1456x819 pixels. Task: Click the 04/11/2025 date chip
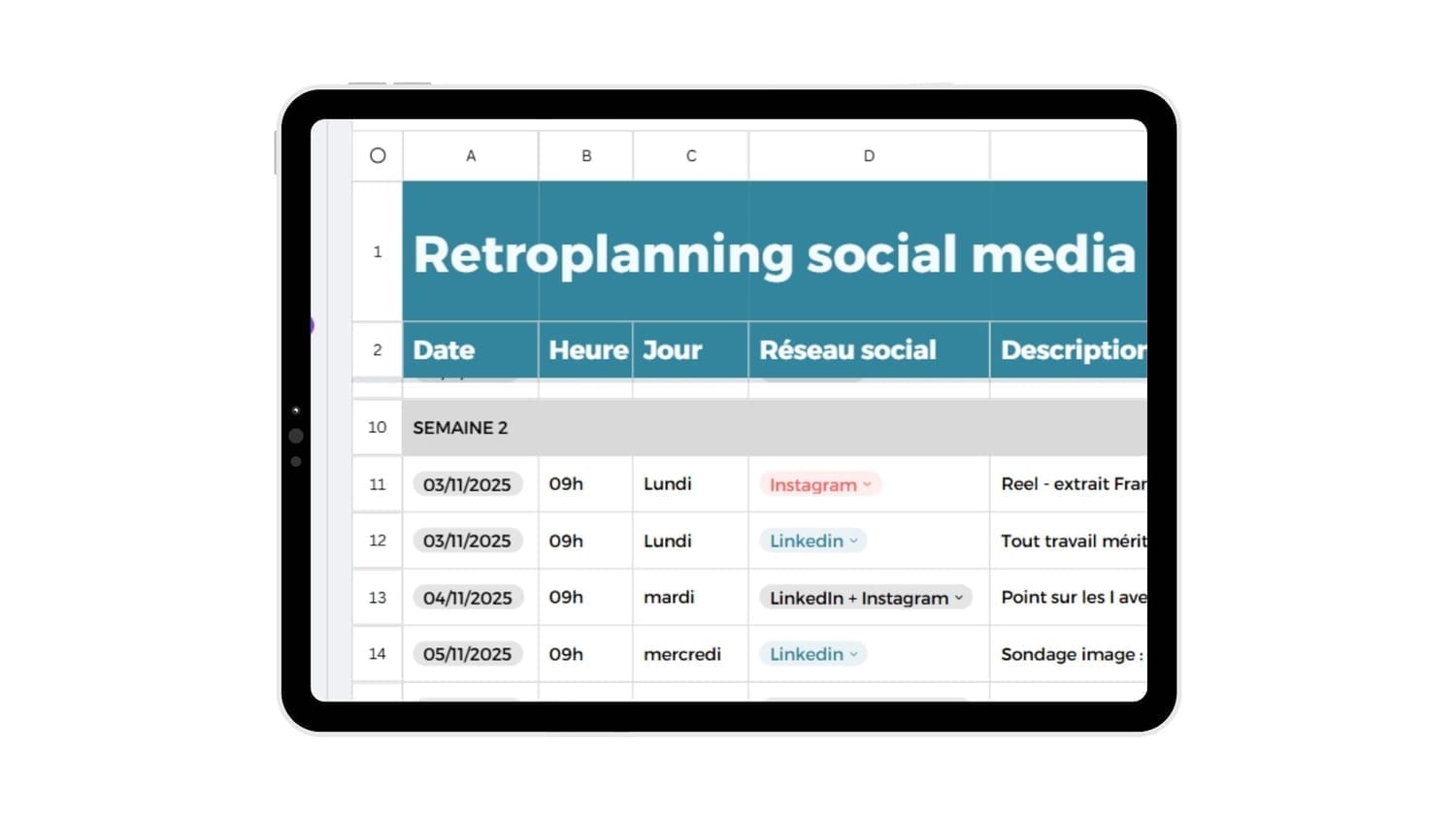click(x=467, y=598)
